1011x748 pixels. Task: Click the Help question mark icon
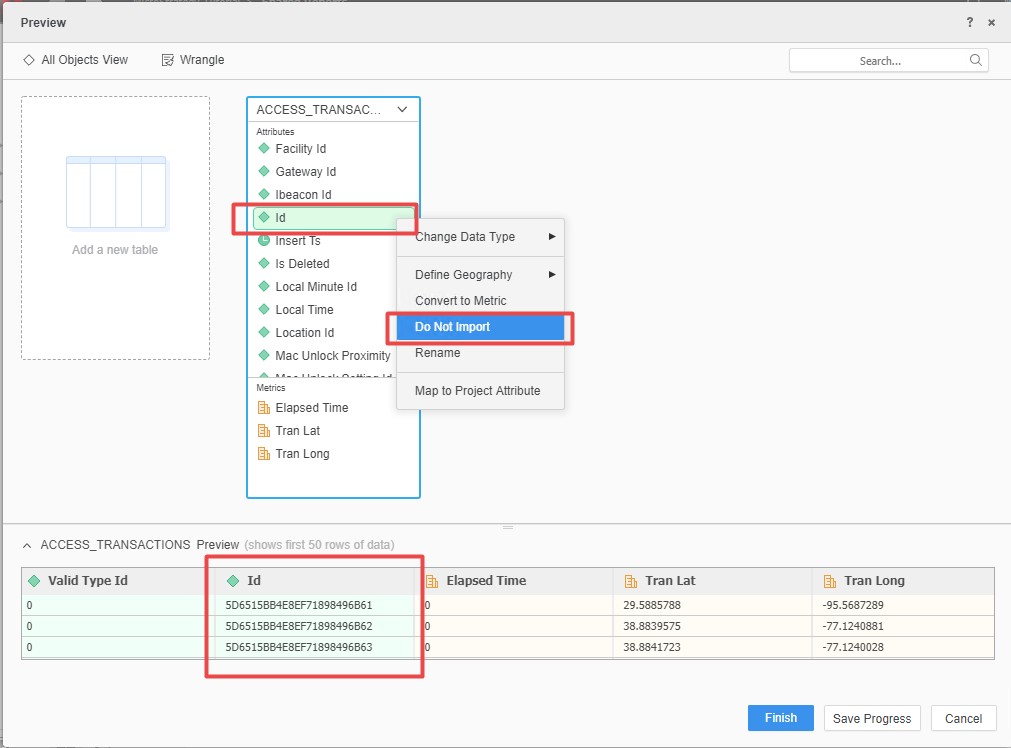969,22
